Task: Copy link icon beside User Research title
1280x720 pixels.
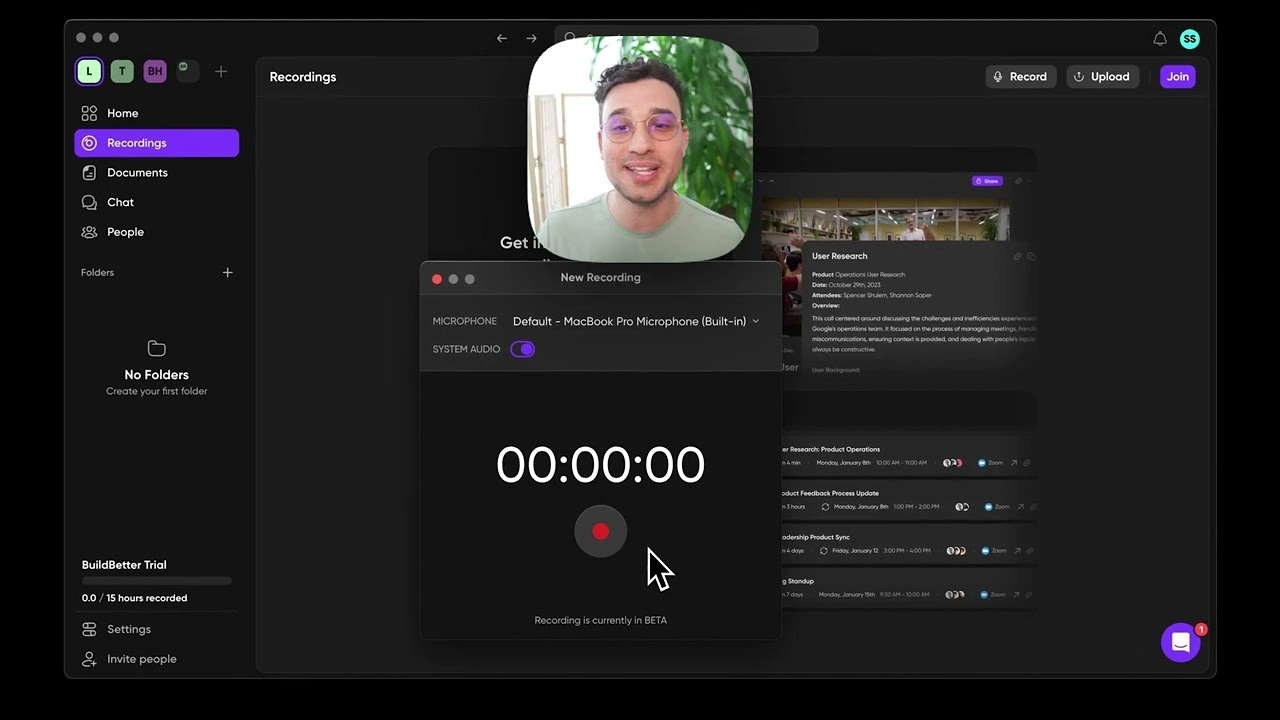Action: [1018, 257]
